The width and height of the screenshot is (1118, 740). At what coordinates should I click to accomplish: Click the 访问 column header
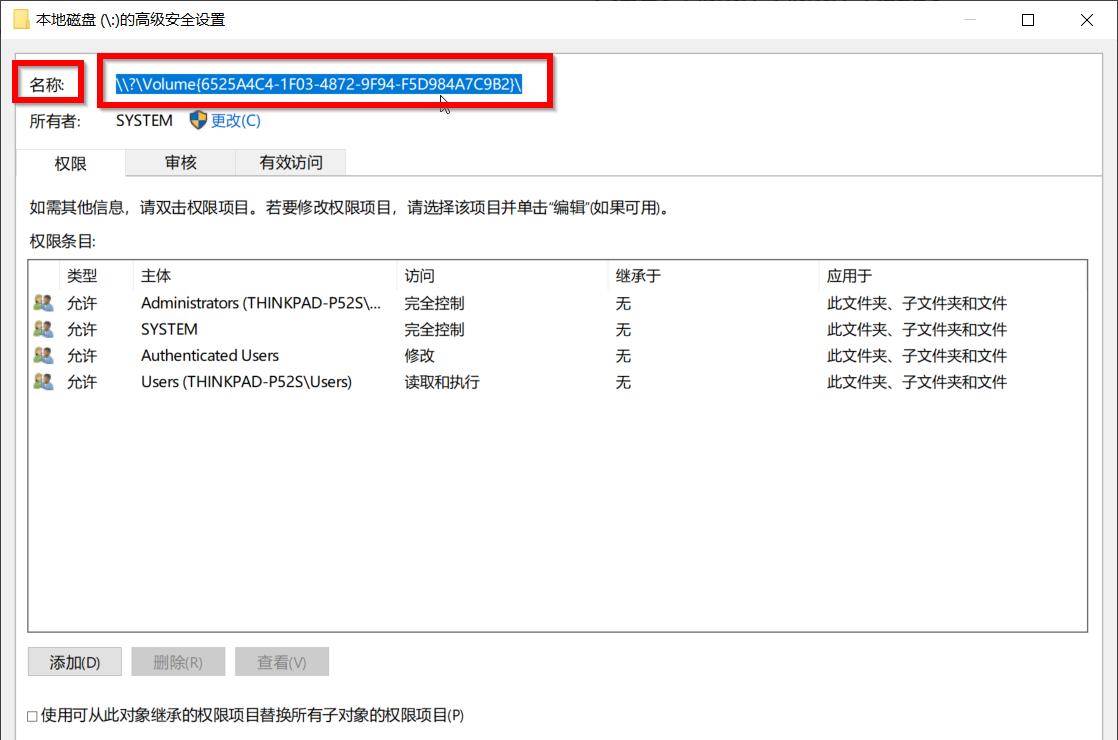click(x=502, y=275)
